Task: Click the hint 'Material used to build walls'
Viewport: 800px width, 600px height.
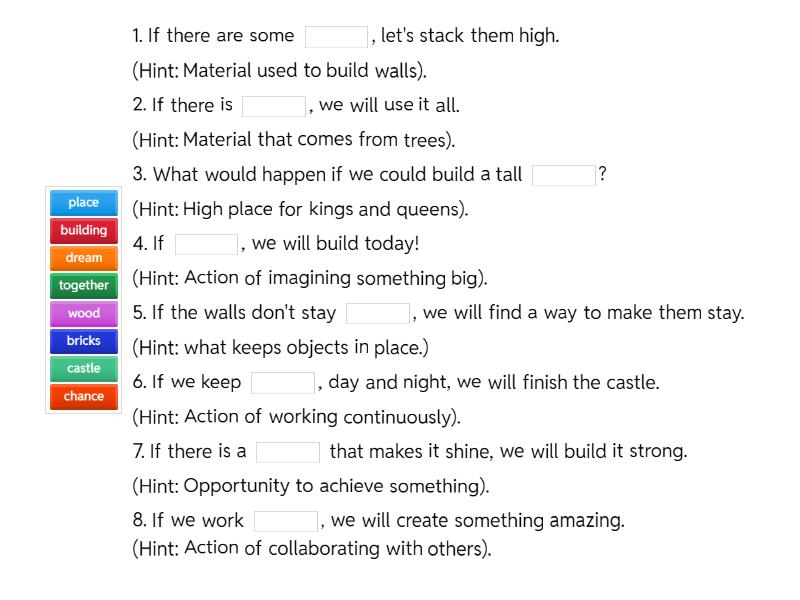Action: 280,71
